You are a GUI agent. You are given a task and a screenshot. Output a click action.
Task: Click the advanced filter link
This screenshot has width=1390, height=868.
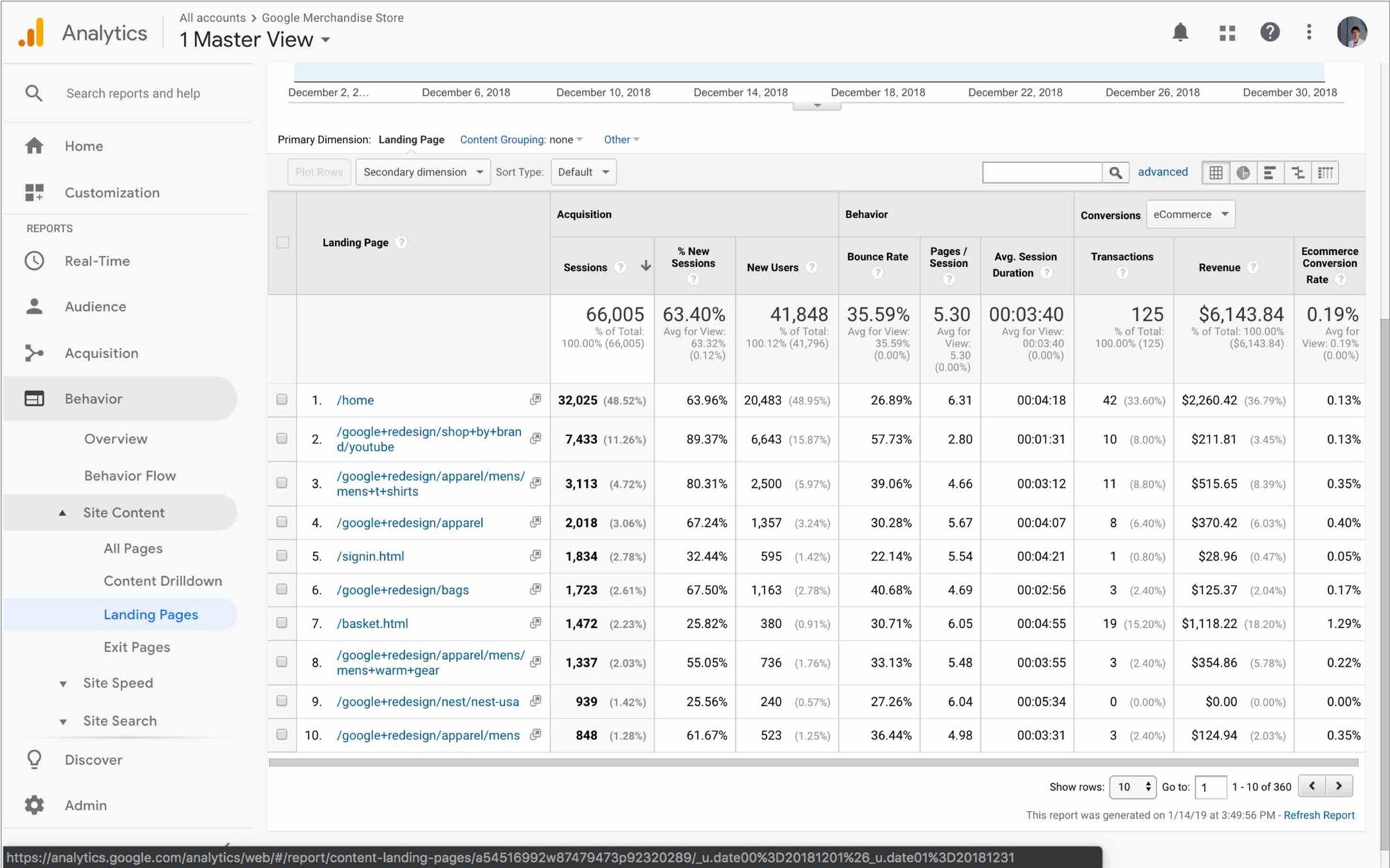[1162, 172]
